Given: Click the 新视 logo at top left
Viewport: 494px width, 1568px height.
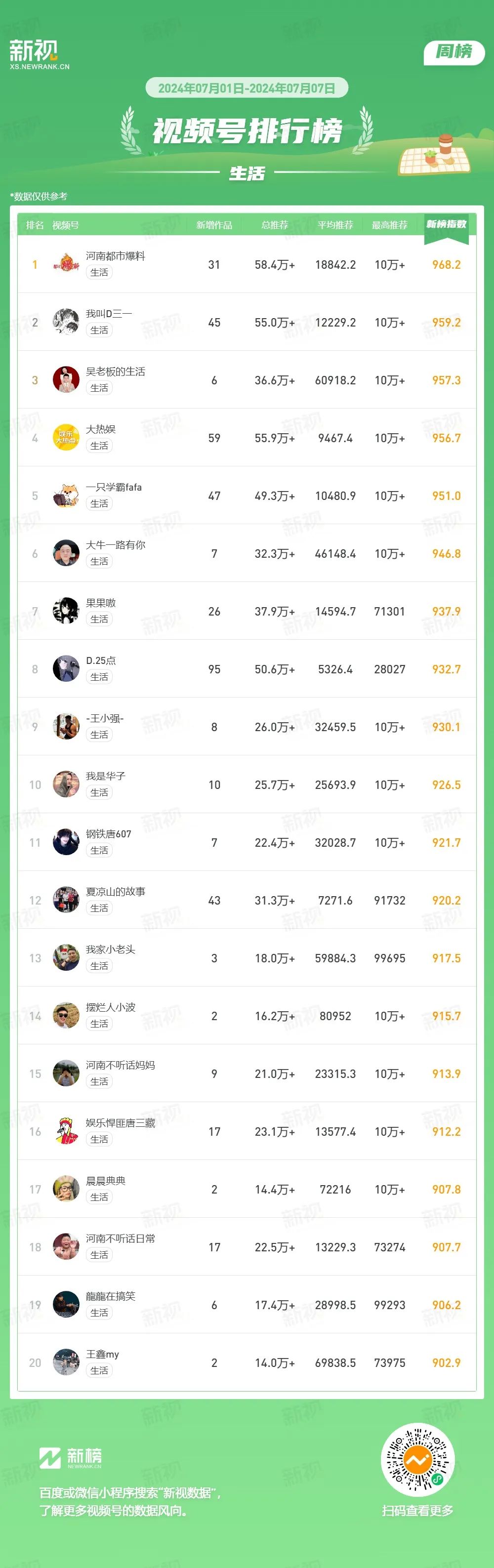Looking at the screenshot, I should point(39,55).
